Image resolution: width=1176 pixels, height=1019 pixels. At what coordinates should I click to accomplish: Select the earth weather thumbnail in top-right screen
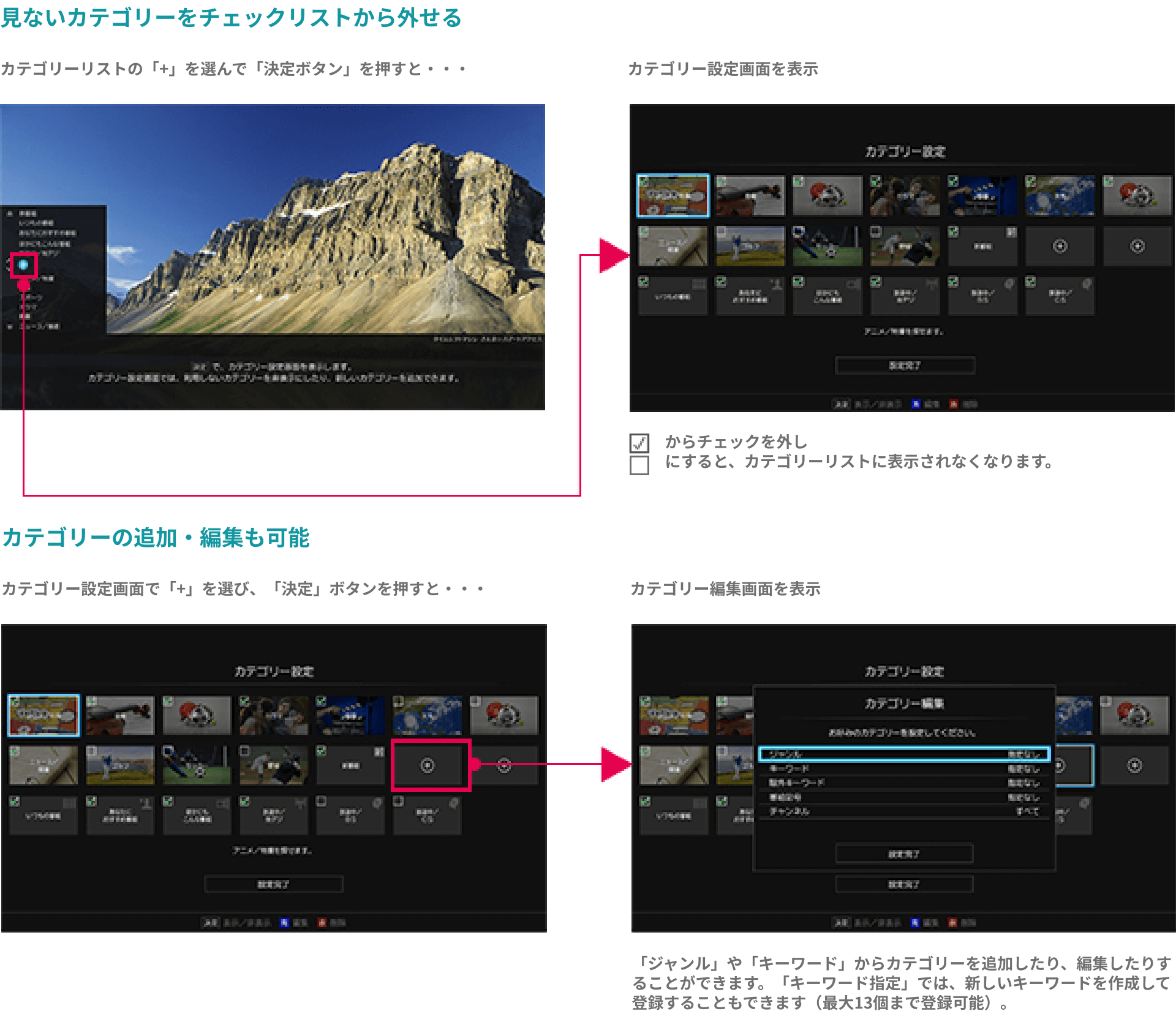click(x=1060, y=197)
